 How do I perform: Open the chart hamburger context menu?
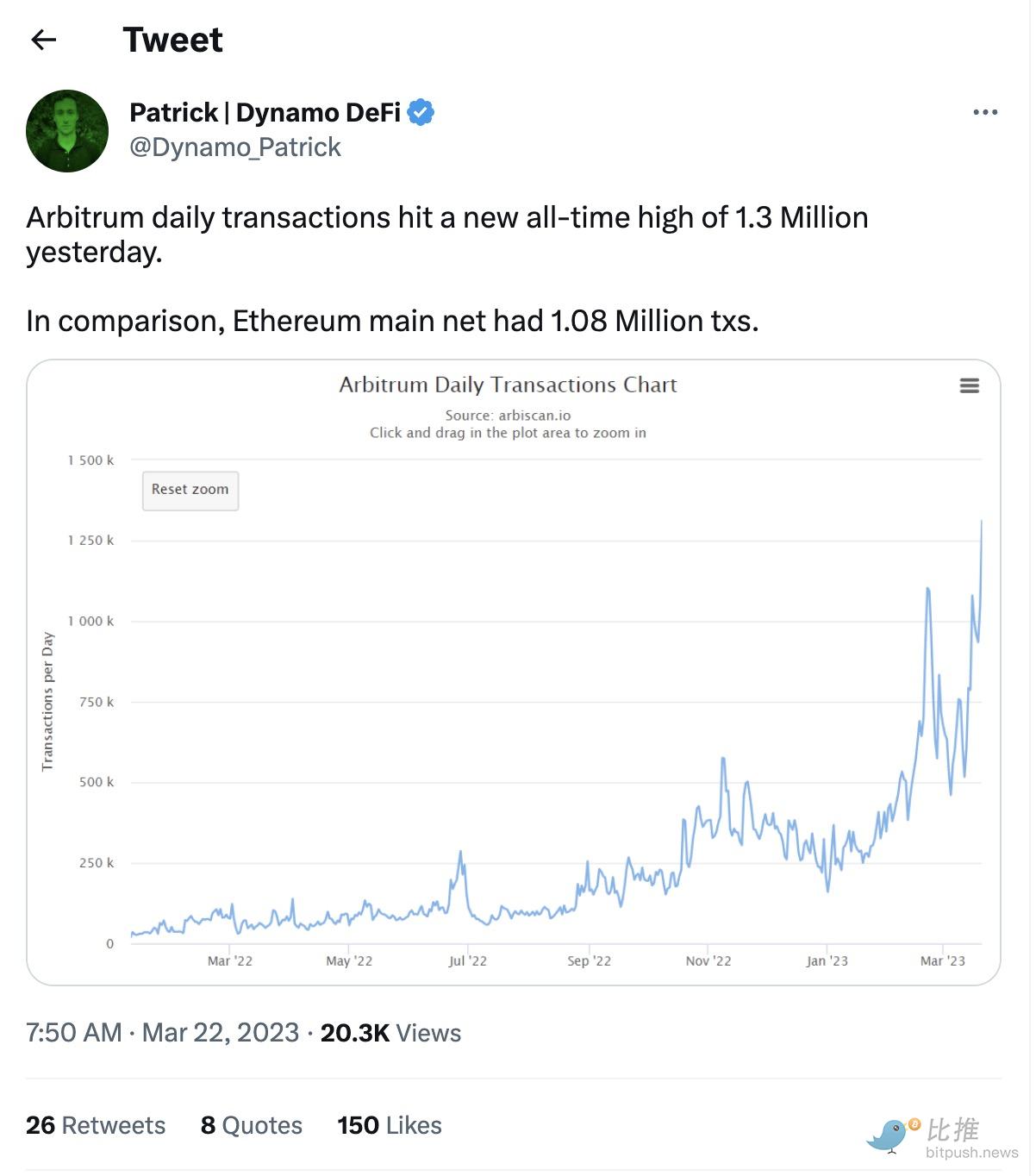[970, 385]
